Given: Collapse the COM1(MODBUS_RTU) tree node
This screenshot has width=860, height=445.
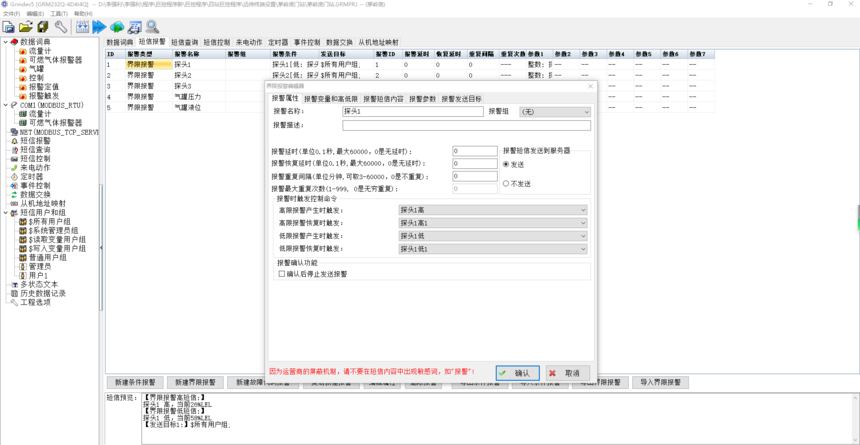Looking at the screenshot, I should [x=5, y=105].
